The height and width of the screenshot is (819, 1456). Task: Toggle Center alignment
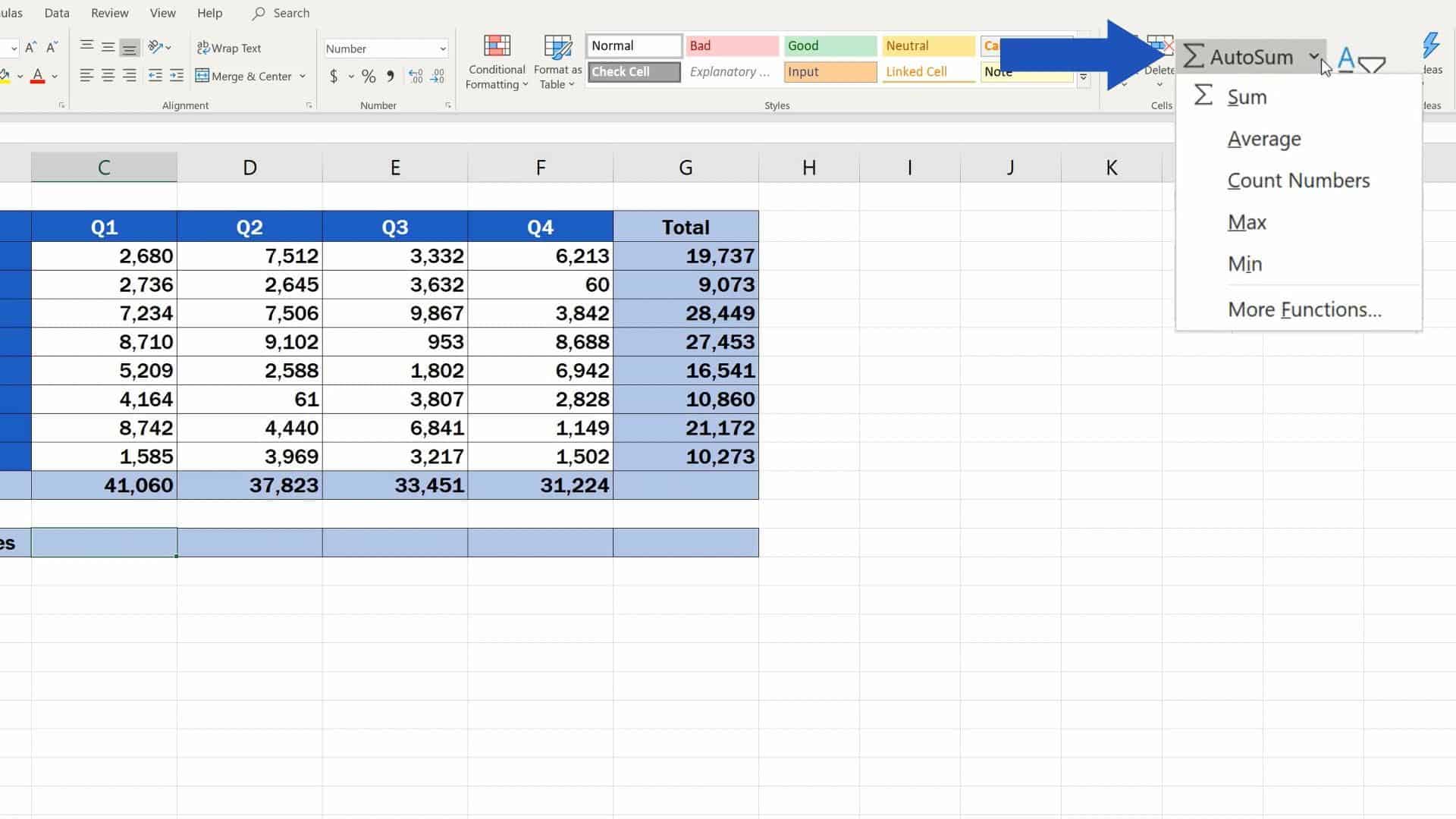(x=108, y=75)
